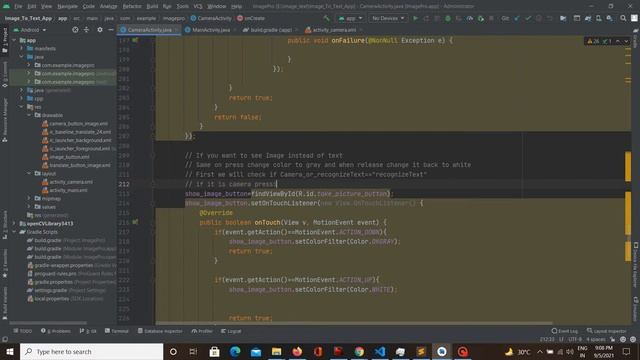Screen dimensions: 640x360
Task: Collapse Gradle Scripts node
Action: coord(14,232)
